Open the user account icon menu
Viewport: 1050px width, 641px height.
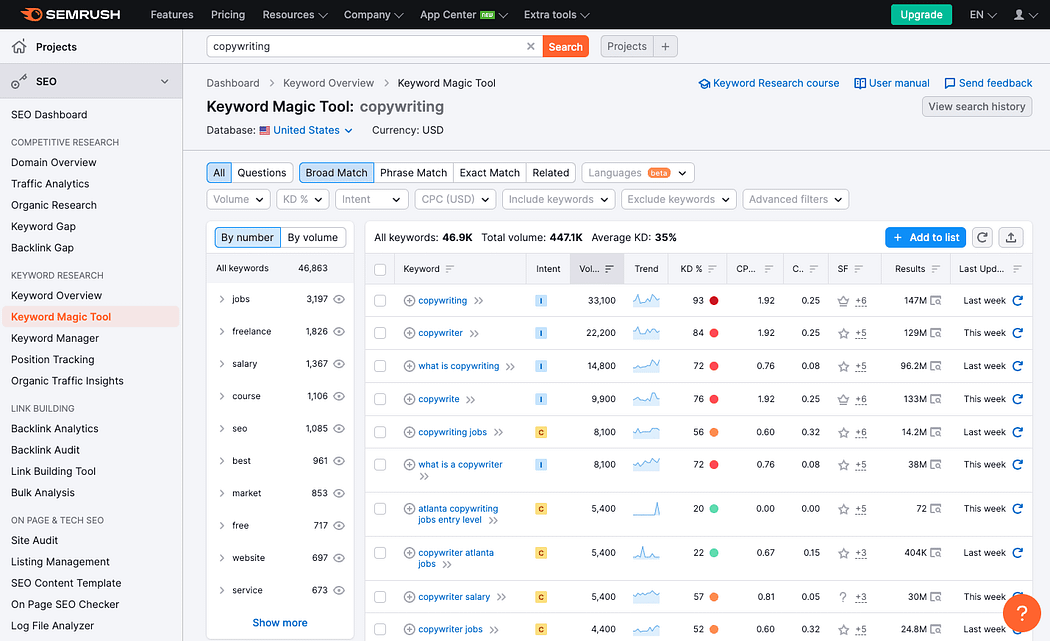(1025, 15)
